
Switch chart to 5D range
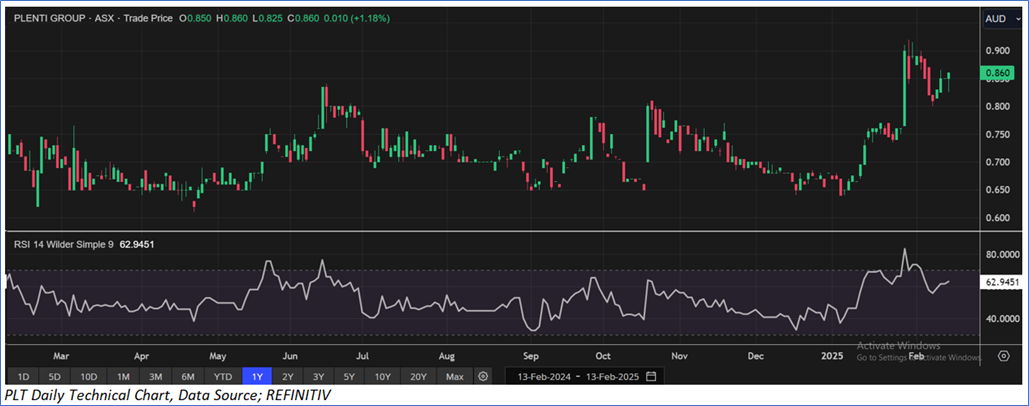click(55, 377)
